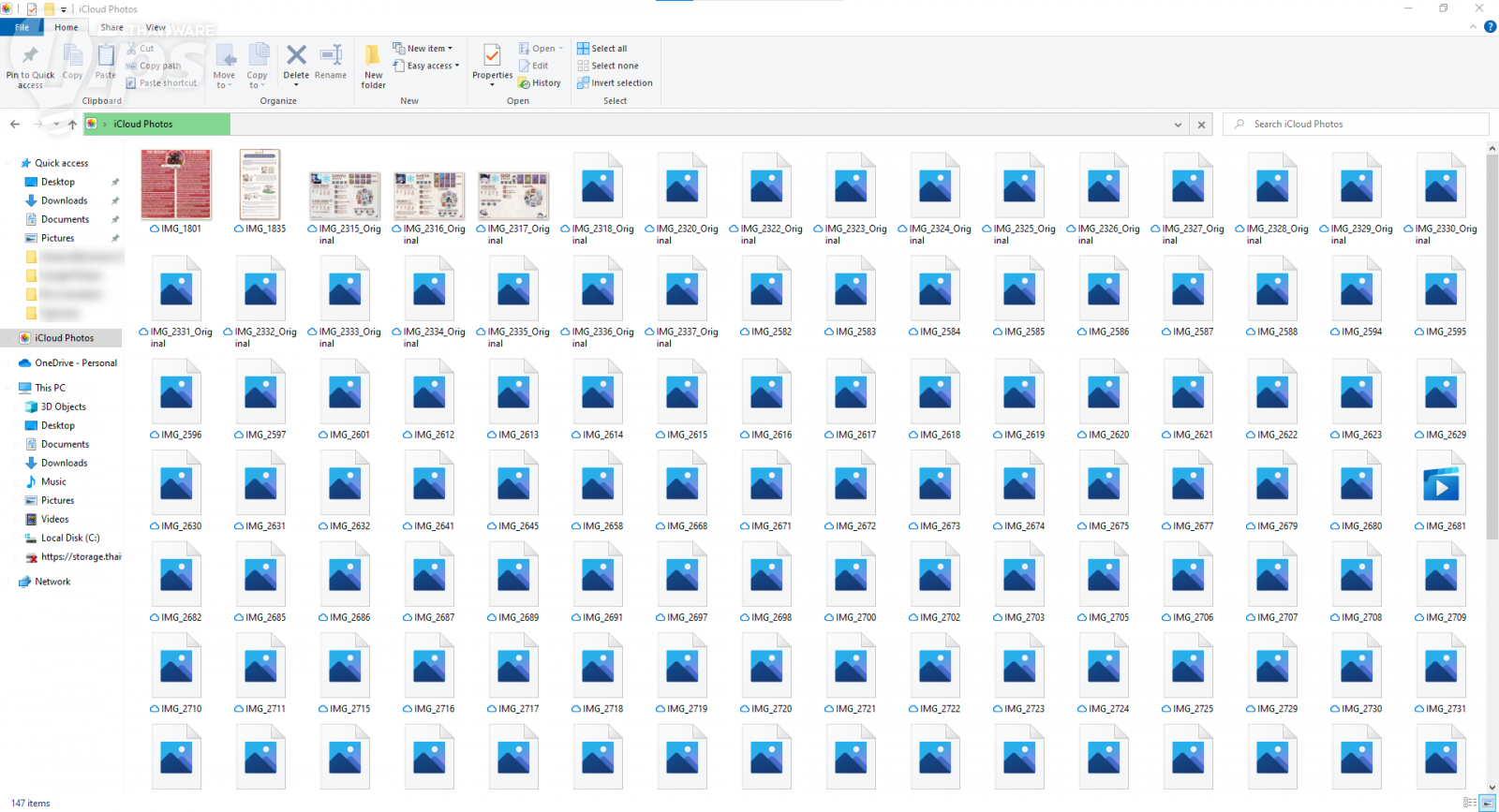
Task: Open the https://storage.thai network location
Action: point(73,556)
